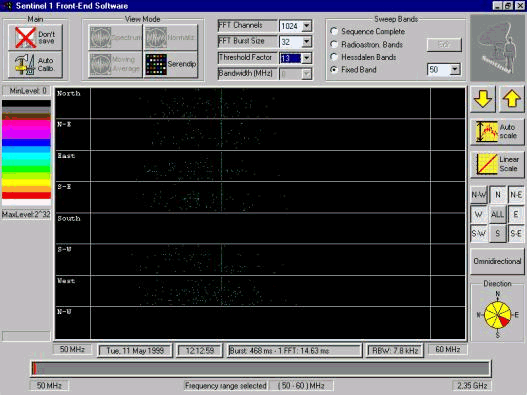
Task: Click the yellow down arrow button
Action: pyautogui.click(x=483, y=99)
